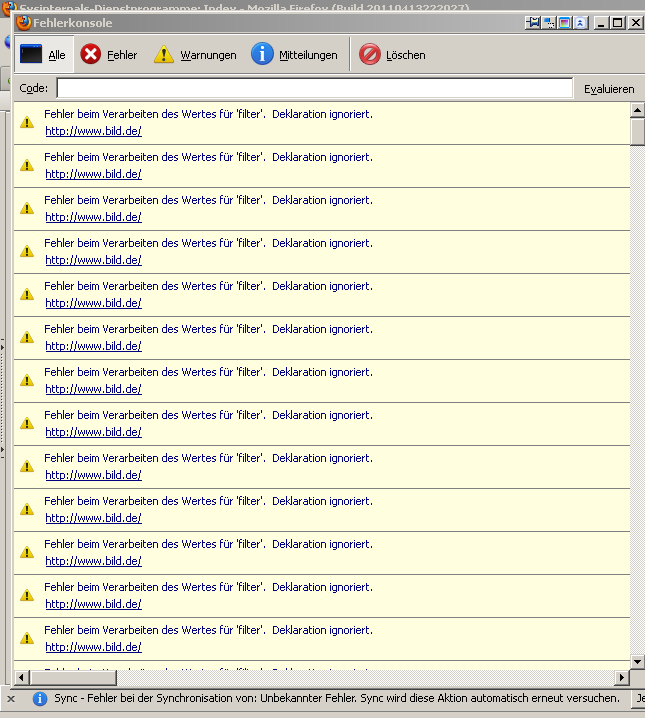The width and height of the screenshot is (645, 718).
Task: Click the vertical scrollbar down arrow
Action: (637, 661)
